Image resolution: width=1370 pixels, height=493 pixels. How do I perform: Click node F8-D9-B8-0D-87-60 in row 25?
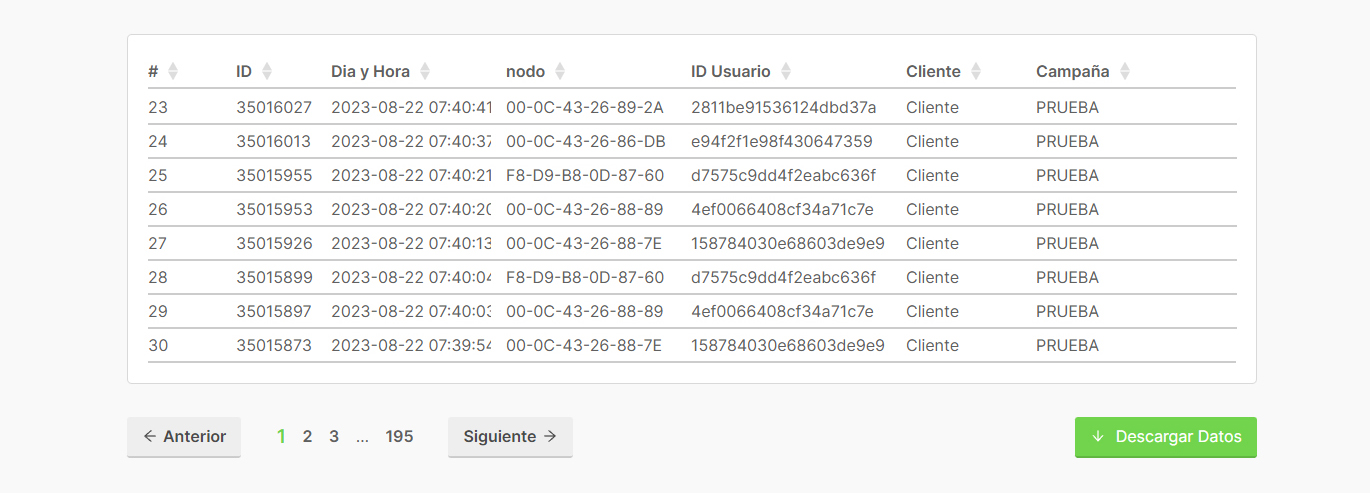(x=585, y=175)
